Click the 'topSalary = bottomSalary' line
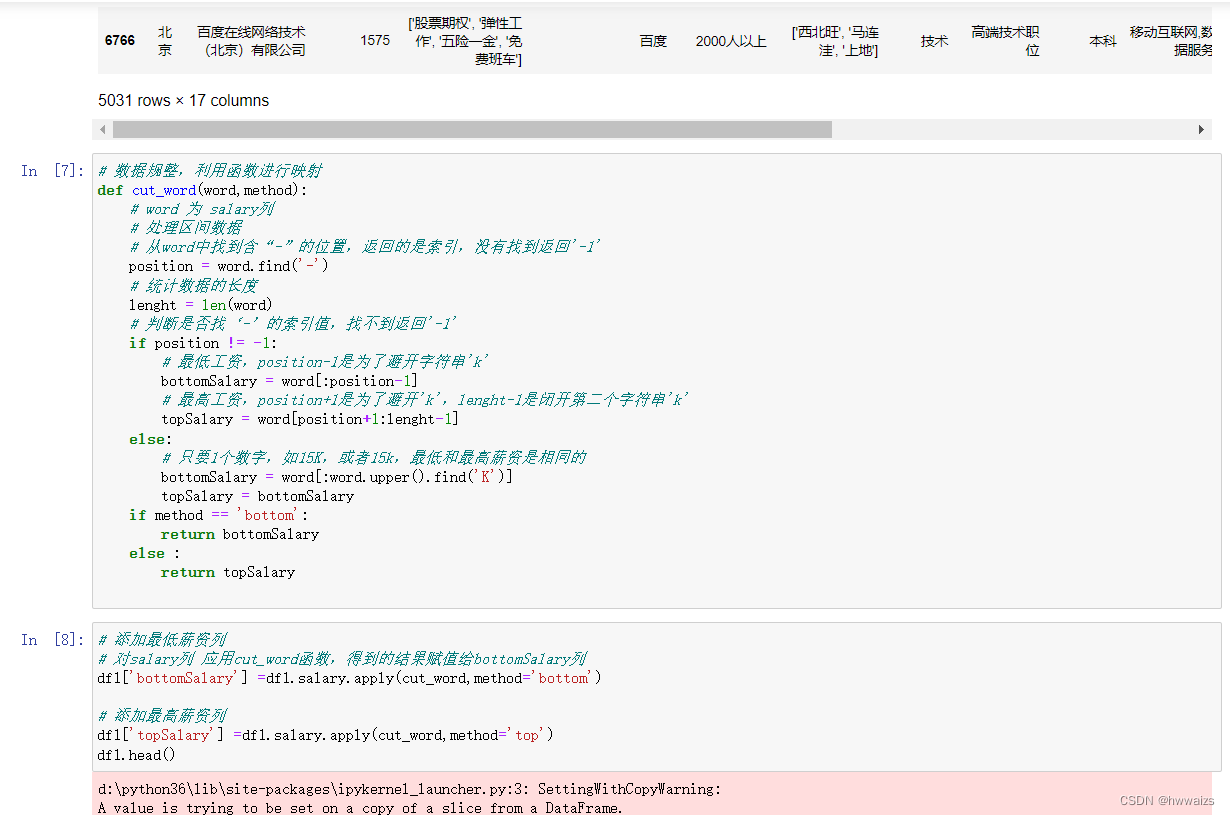Screen dimensions: 1230x815 coord(257,496)
